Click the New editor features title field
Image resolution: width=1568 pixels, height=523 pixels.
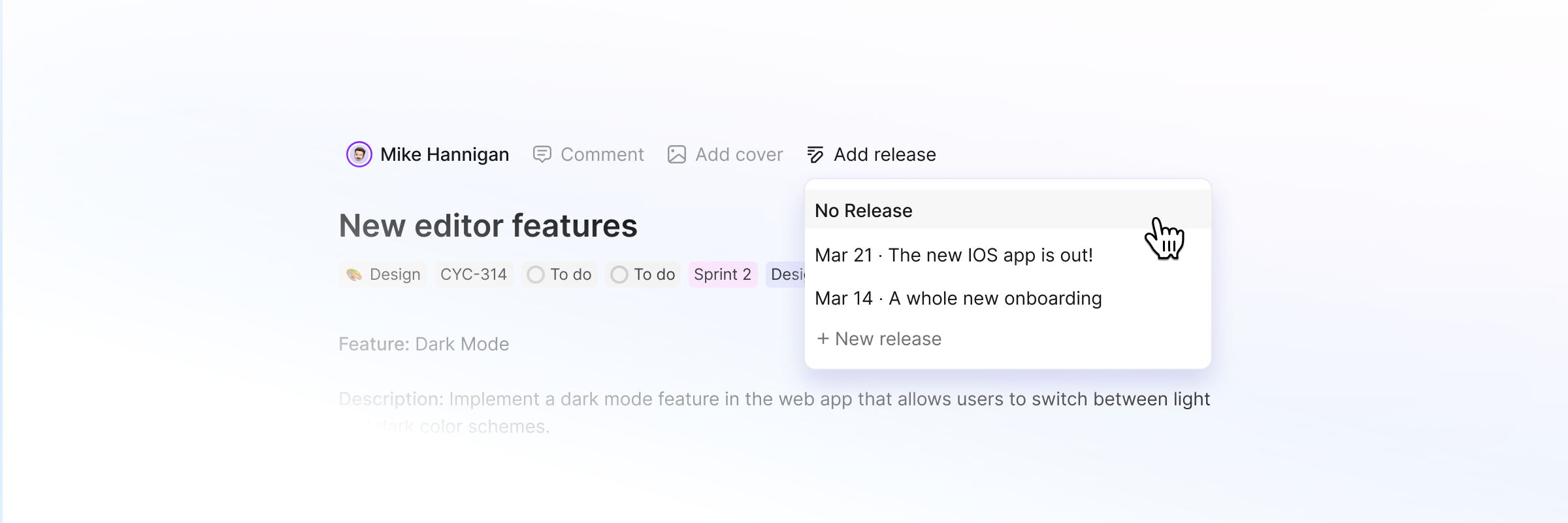(x=488, y=226)
